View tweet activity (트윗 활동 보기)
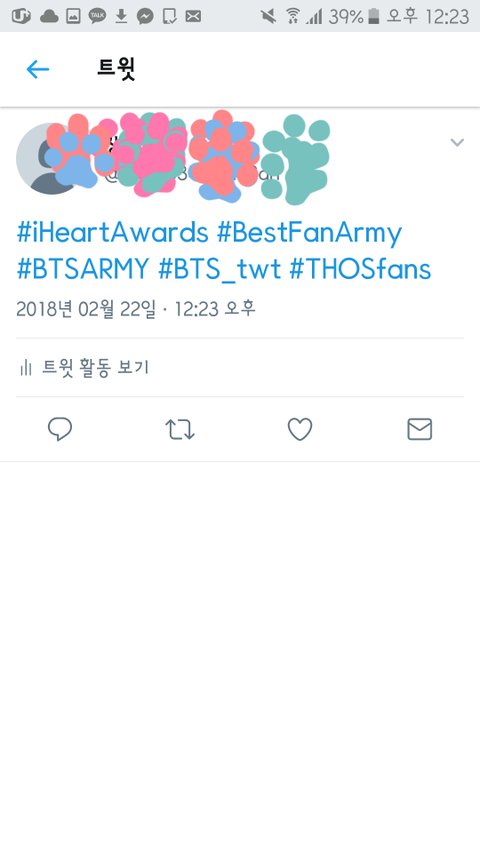Screen dimensions: 480x853 [83, 368]
